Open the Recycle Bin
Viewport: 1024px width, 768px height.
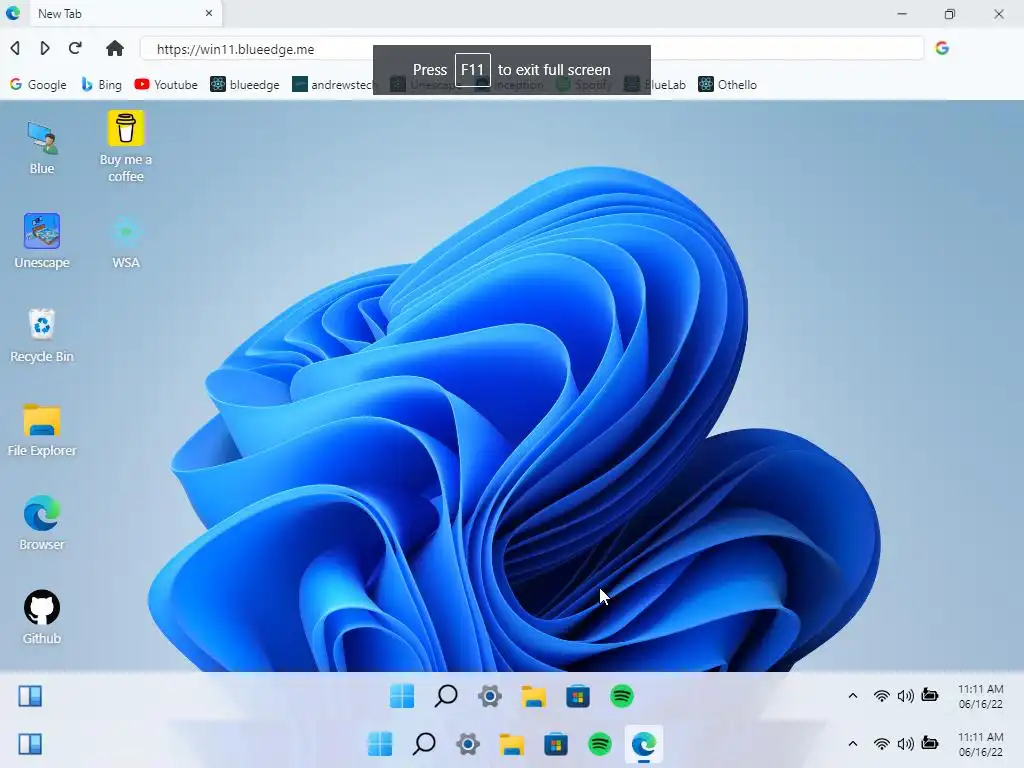pos(42,336)
